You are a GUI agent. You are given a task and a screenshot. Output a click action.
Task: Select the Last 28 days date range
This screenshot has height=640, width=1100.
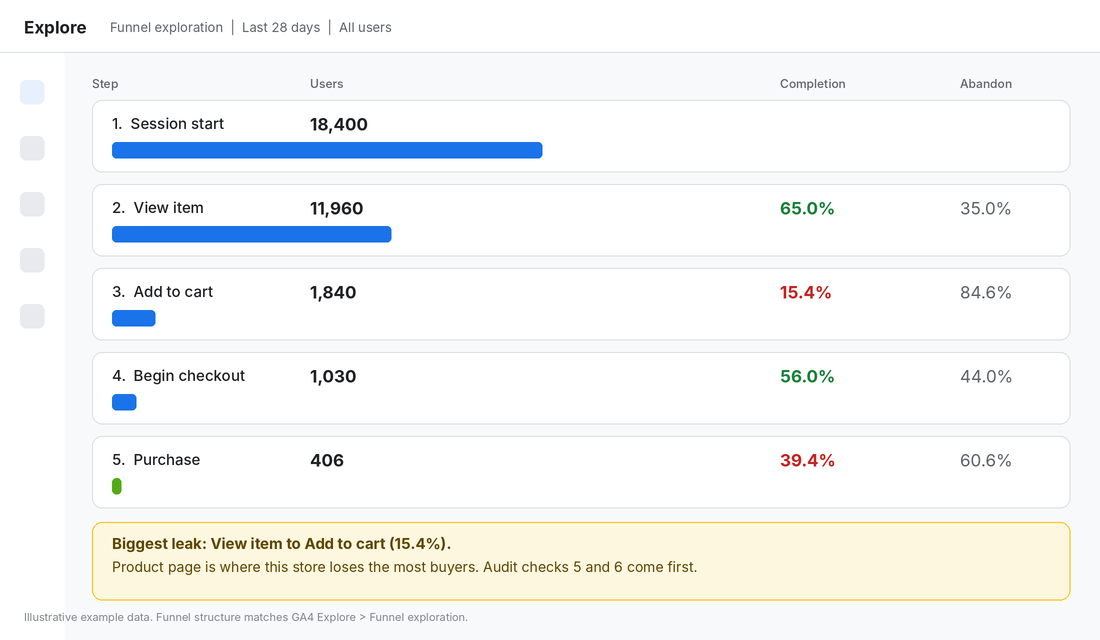(x=281, y=27)
